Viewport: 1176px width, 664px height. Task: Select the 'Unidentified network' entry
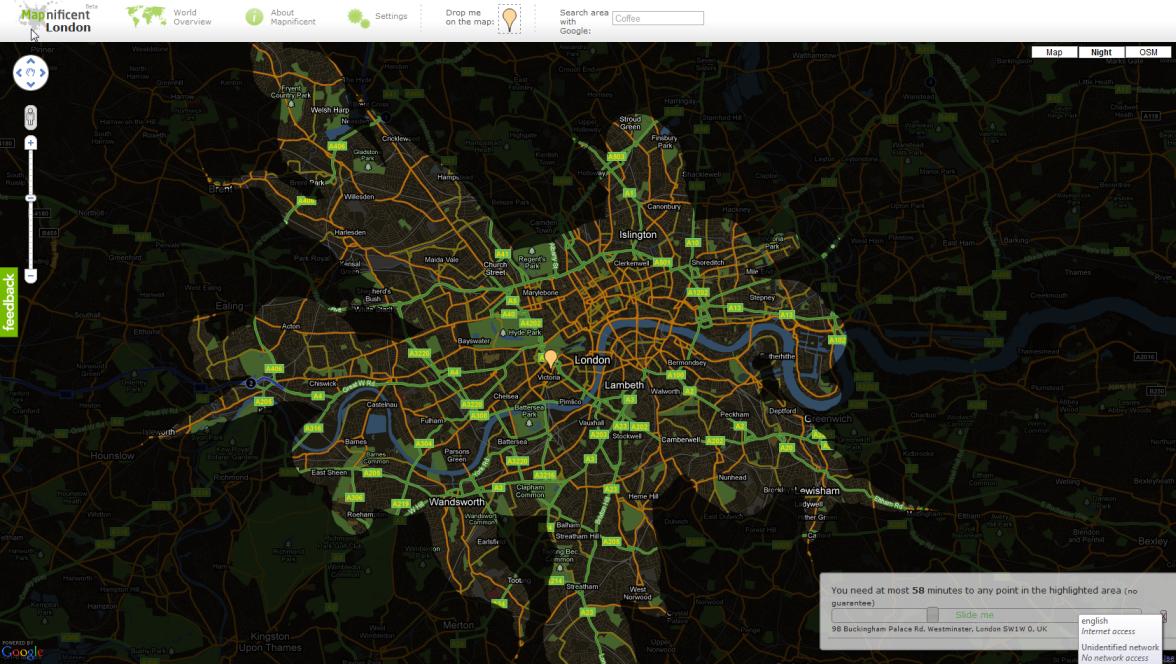(x=1120, y=652)
